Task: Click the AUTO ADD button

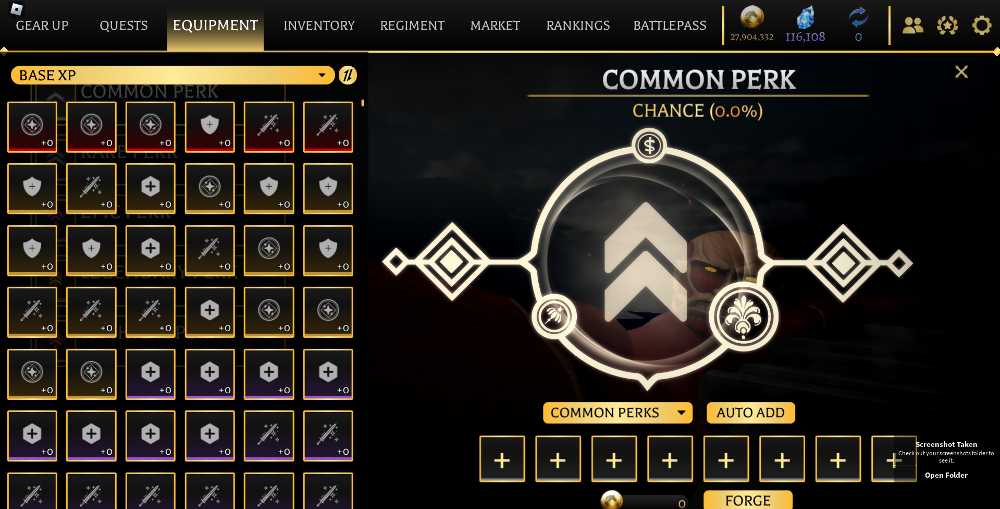Action: (750, 413)
